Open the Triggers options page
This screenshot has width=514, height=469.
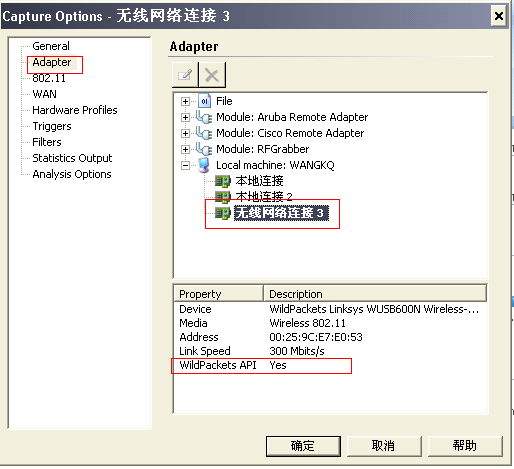coord(52,126)
